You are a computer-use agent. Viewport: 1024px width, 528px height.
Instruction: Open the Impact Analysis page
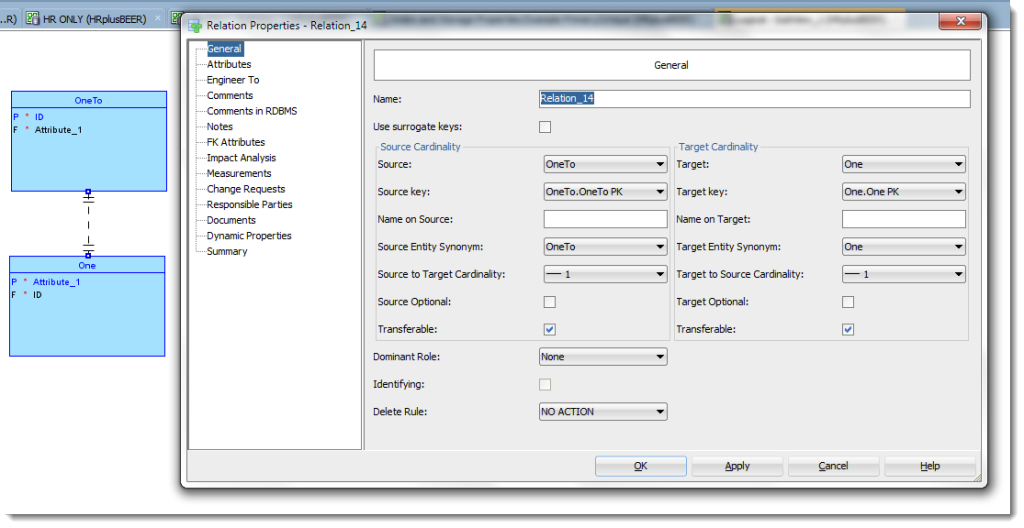[241, 158]
